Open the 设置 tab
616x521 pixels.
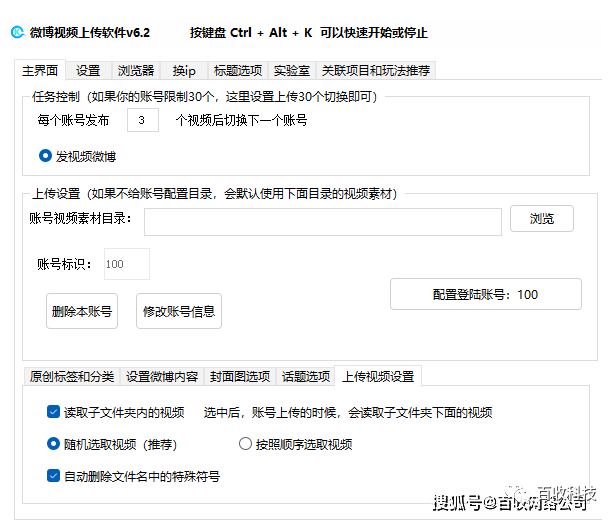[88, 71]
